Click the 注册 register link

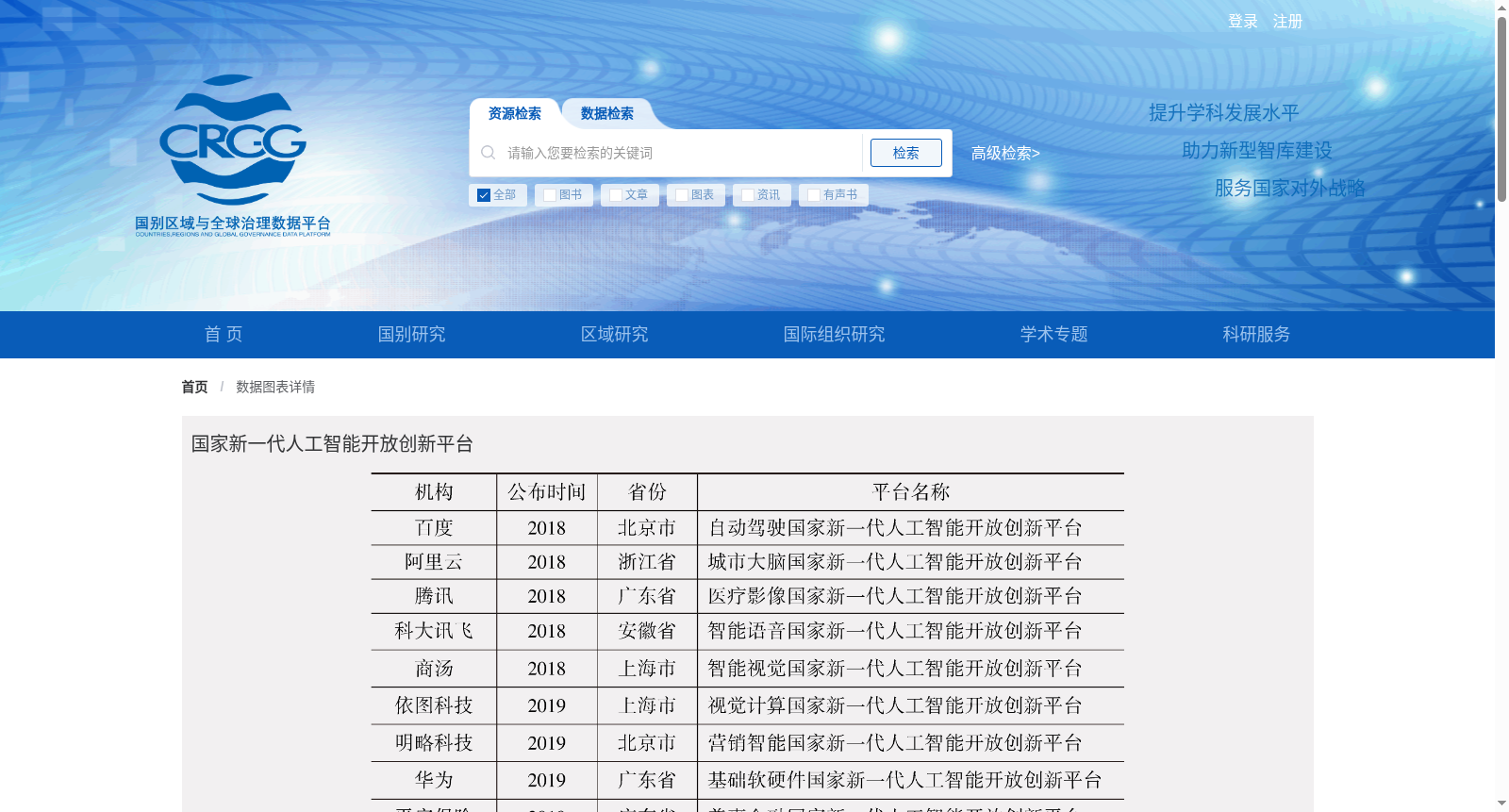coord(1287,21)
